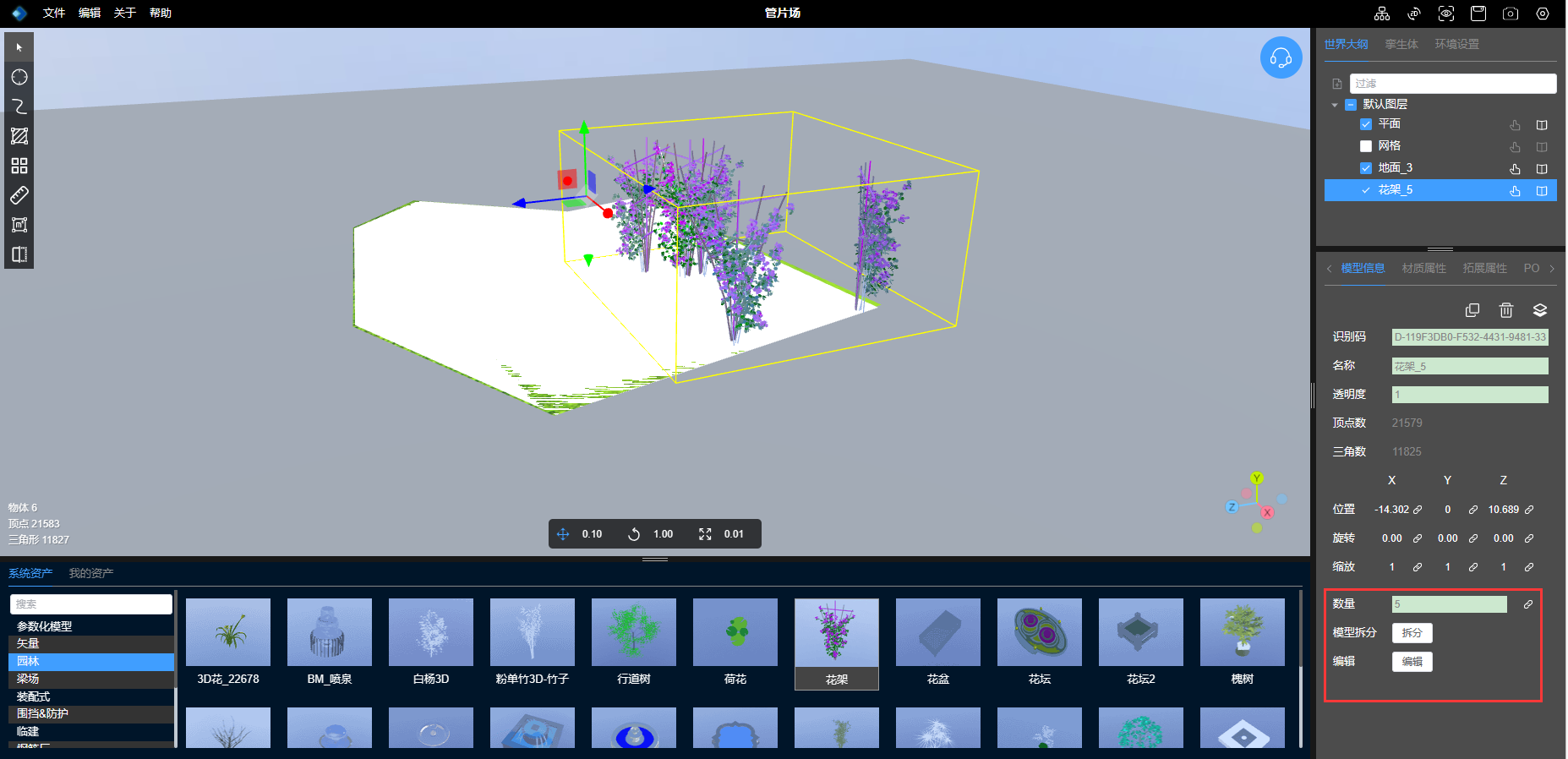Click the camera screenshot icon in top bar

pos(1511,14)
